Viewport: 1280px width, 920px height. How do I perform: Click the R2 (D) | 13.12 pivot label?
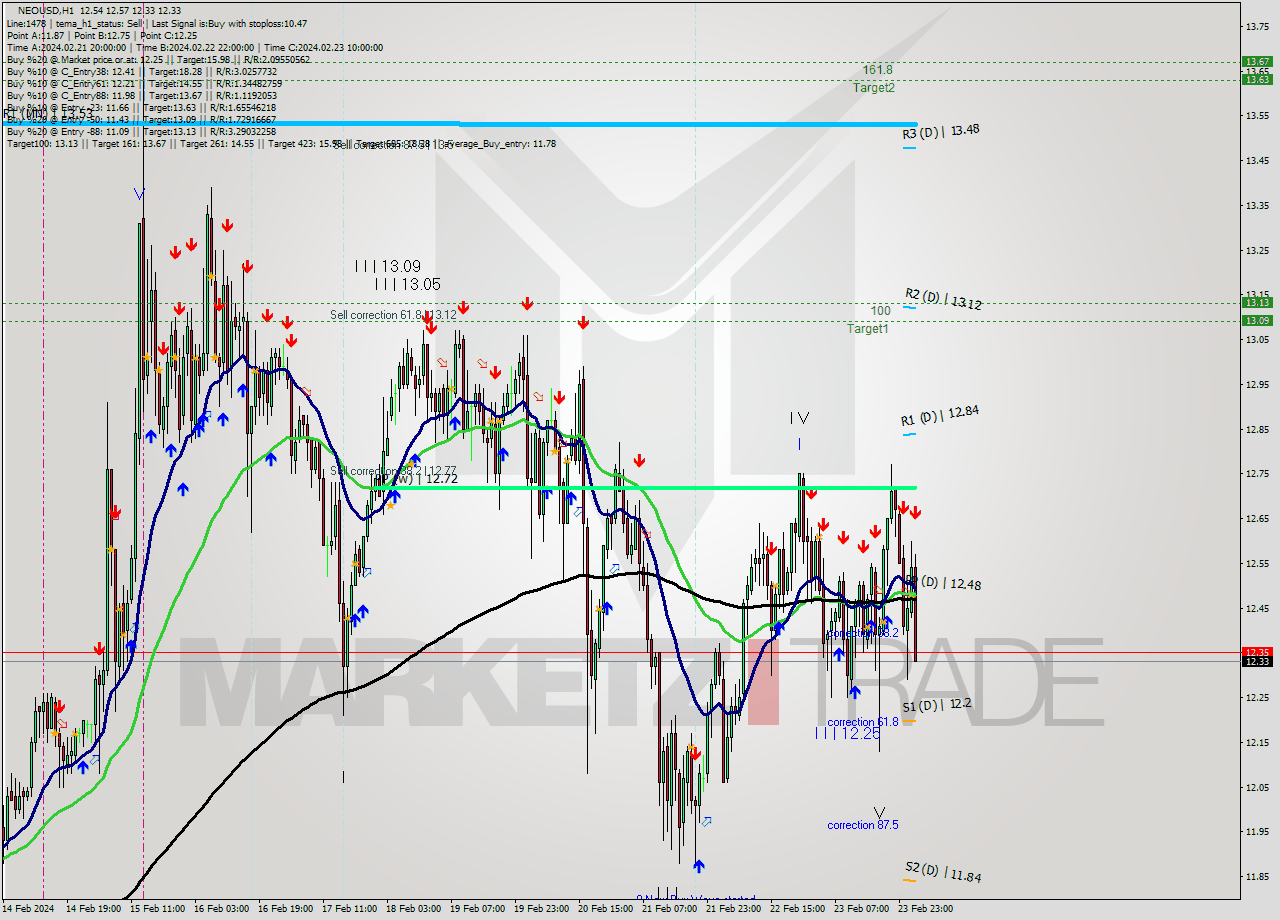943,298
